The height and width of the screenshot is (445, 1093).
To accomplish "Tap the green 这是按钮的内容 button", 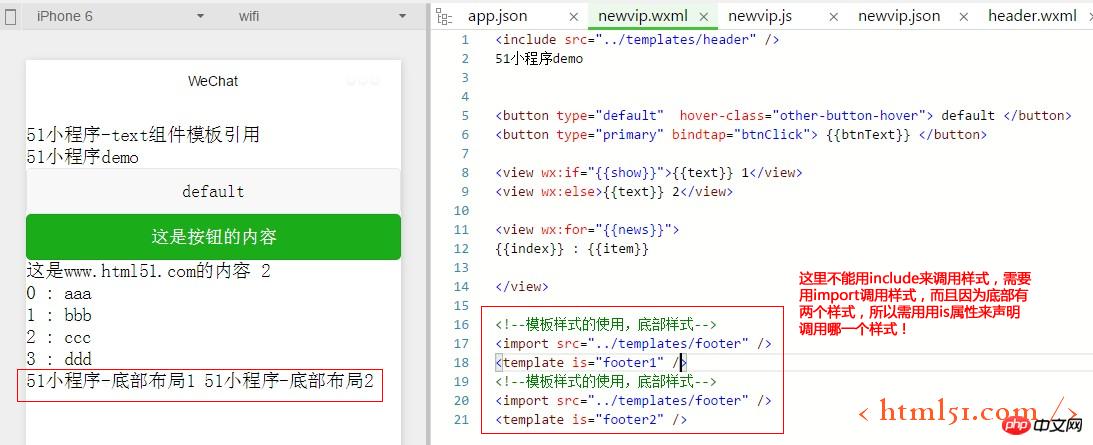I will pos(213,237).
